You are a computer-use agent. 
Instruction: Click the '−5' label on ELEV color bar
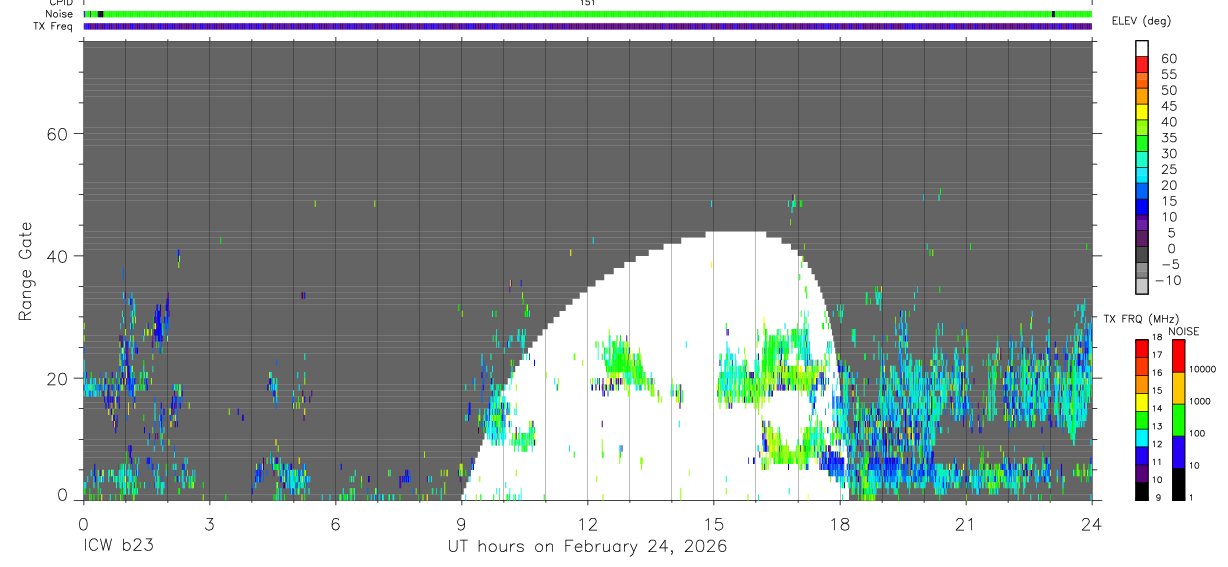pyautogui.click(x=1168, y=264)
